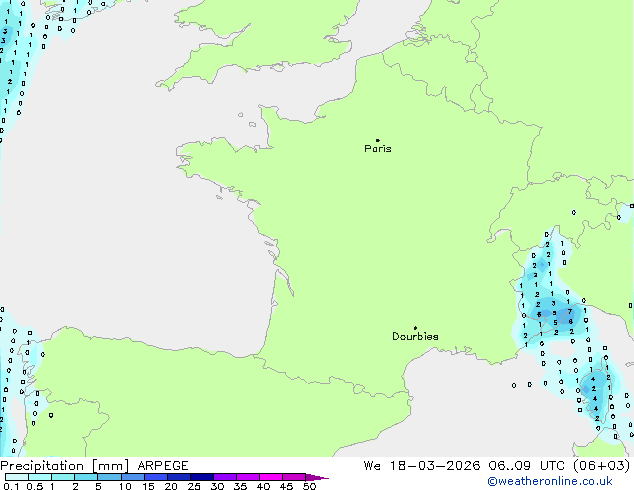The width and height of the screenshot is (634, 490).
Task: Click the 15–20 mm legend swatch
Action: (156, 477)
